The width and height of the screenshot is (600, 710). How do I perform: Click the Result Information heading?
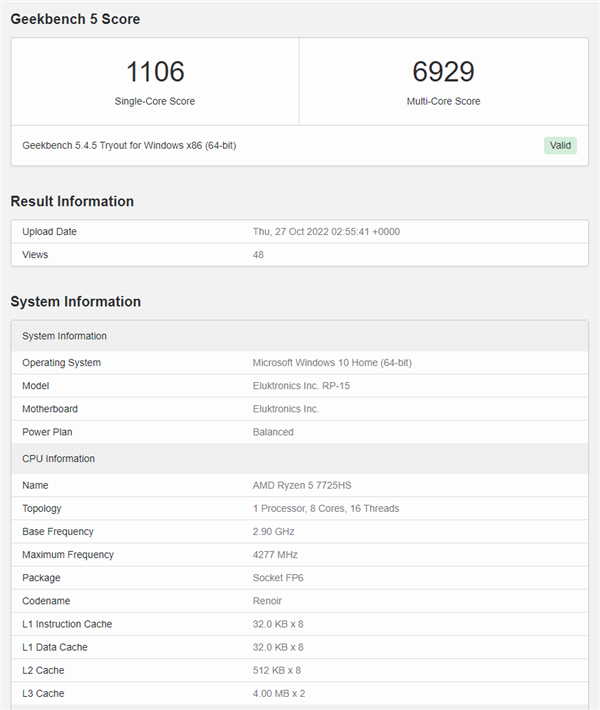tap(72, 201)
